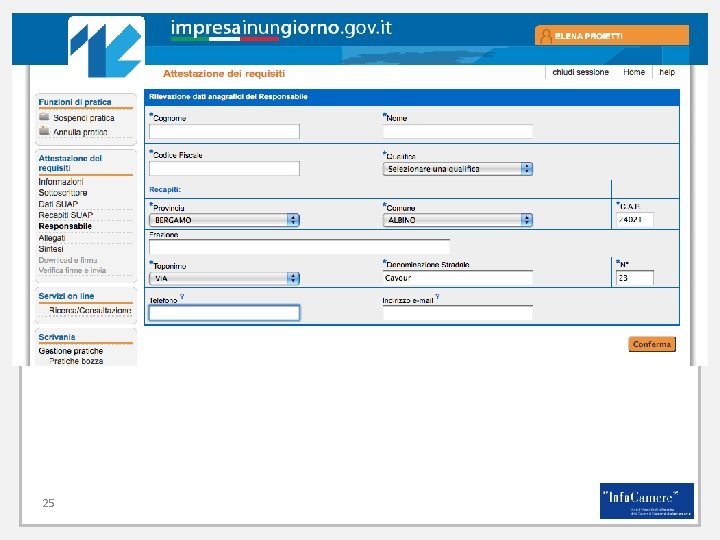Click the Frazione input field
This screenshot has height=540, width=720.
click(299, 247)
